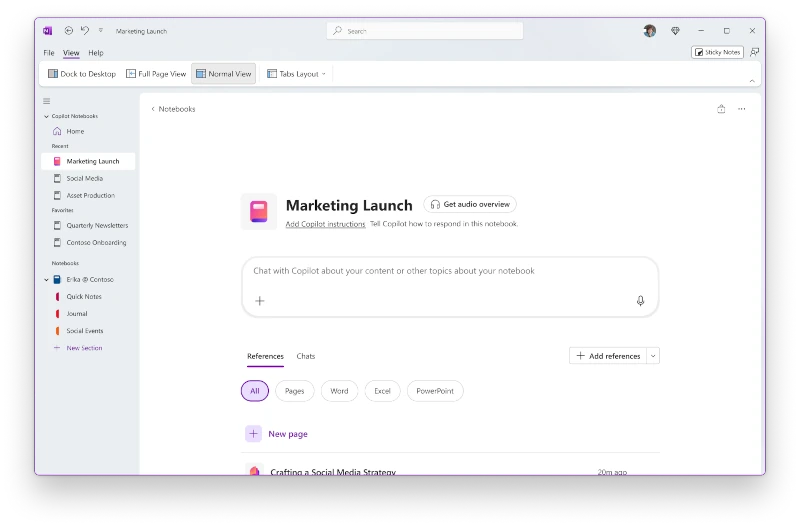Click the hamburger navigation menu icon
This screenshot has height=527, width=800.
[x=46, y=101]
